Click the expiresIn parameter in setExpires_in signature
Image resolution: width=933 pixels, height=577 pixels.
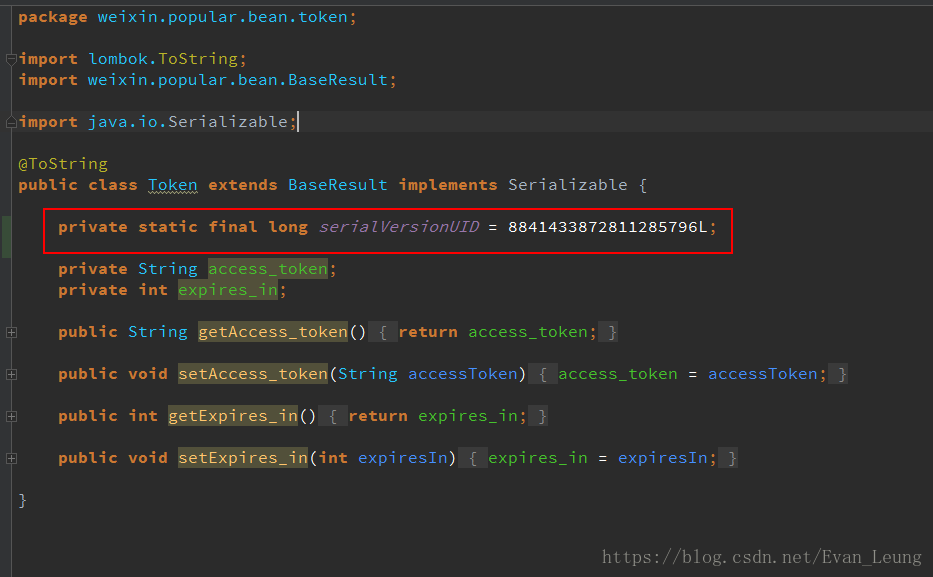click(403, 458)
